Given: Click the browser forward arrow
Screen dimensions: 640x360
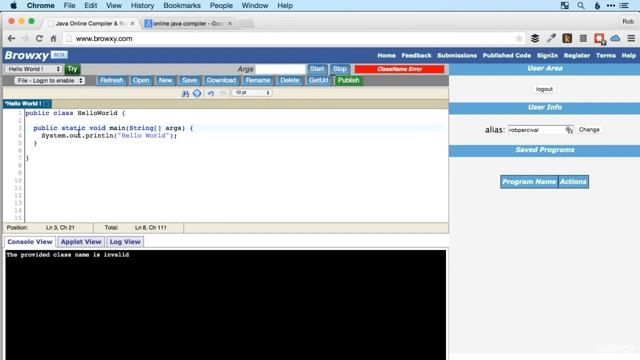Looking at the screenshot, I should coord(25,38).
